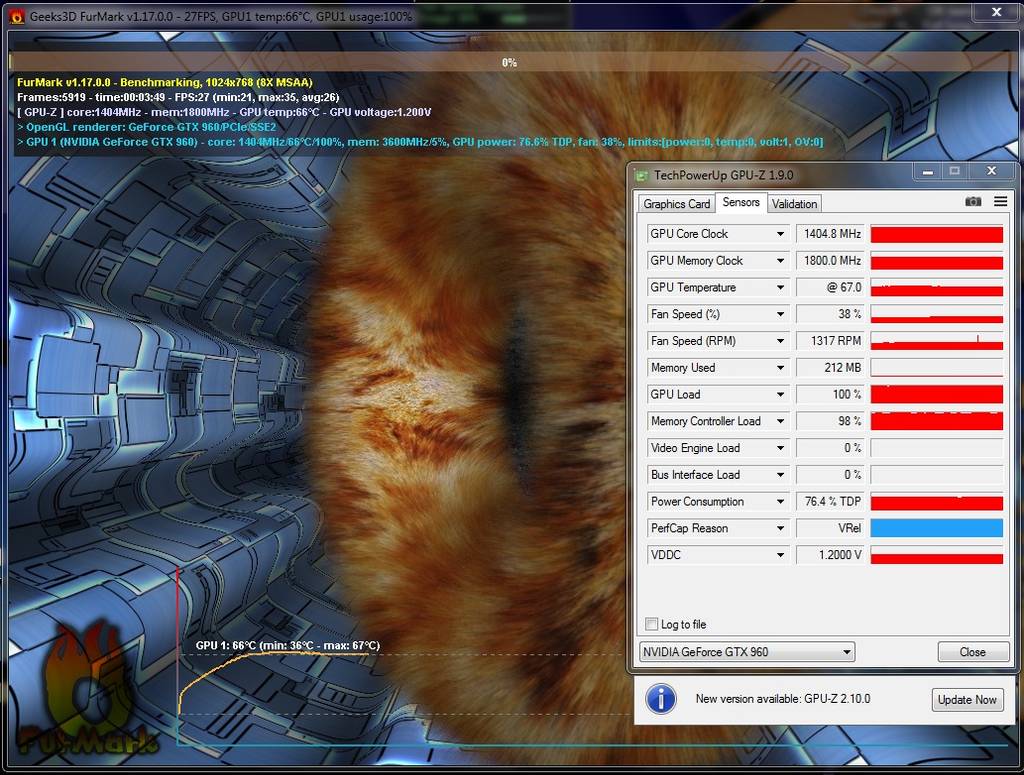Click the FurMark flame icon in title bar
This screenshot has height=775, width=1024.
18,16
